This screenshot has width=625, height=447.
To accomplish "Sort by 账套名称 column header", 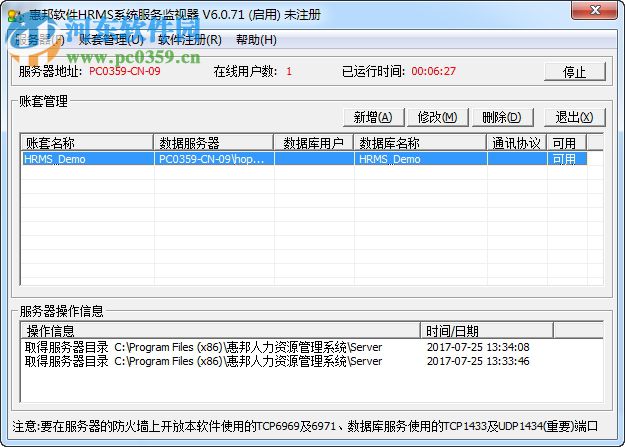I will pos(87,142).
